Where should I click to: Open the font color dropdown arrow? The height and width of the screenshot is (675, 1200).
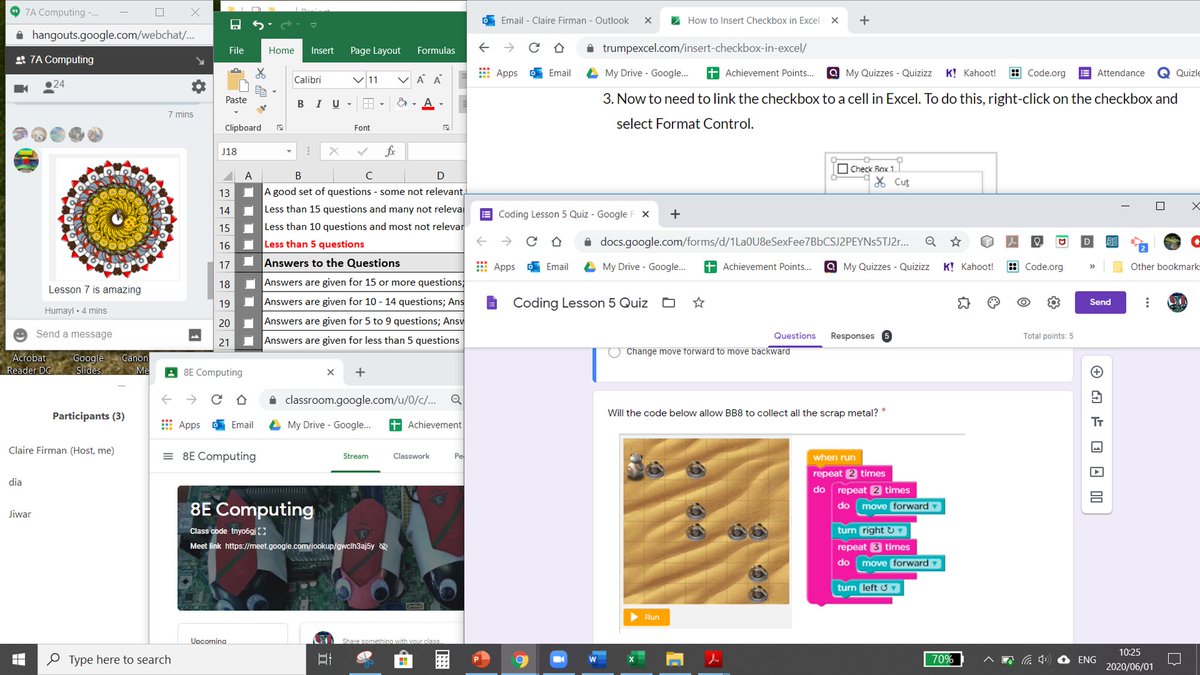coord(441,104)
